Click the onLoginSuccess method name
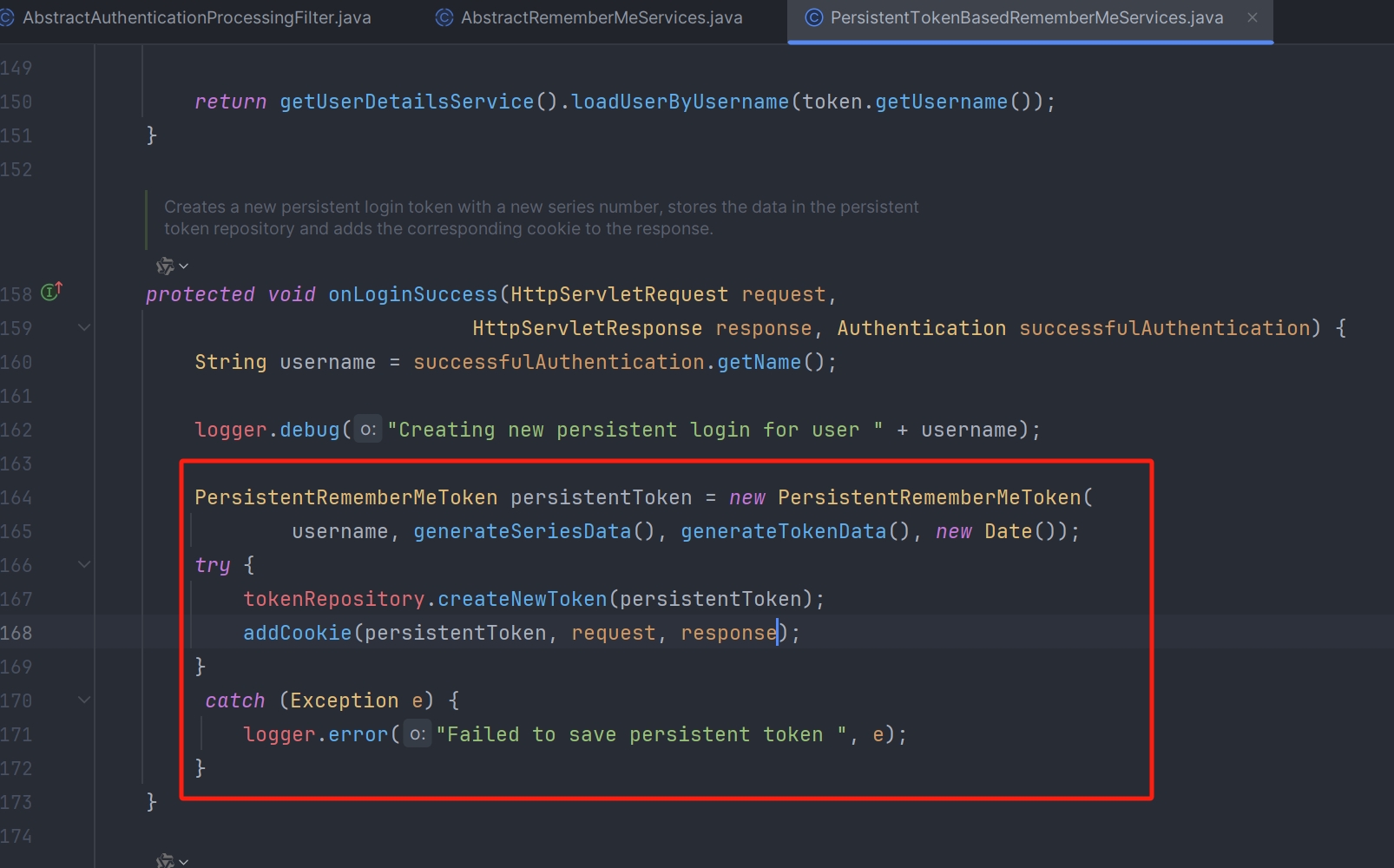 point(412,294)
